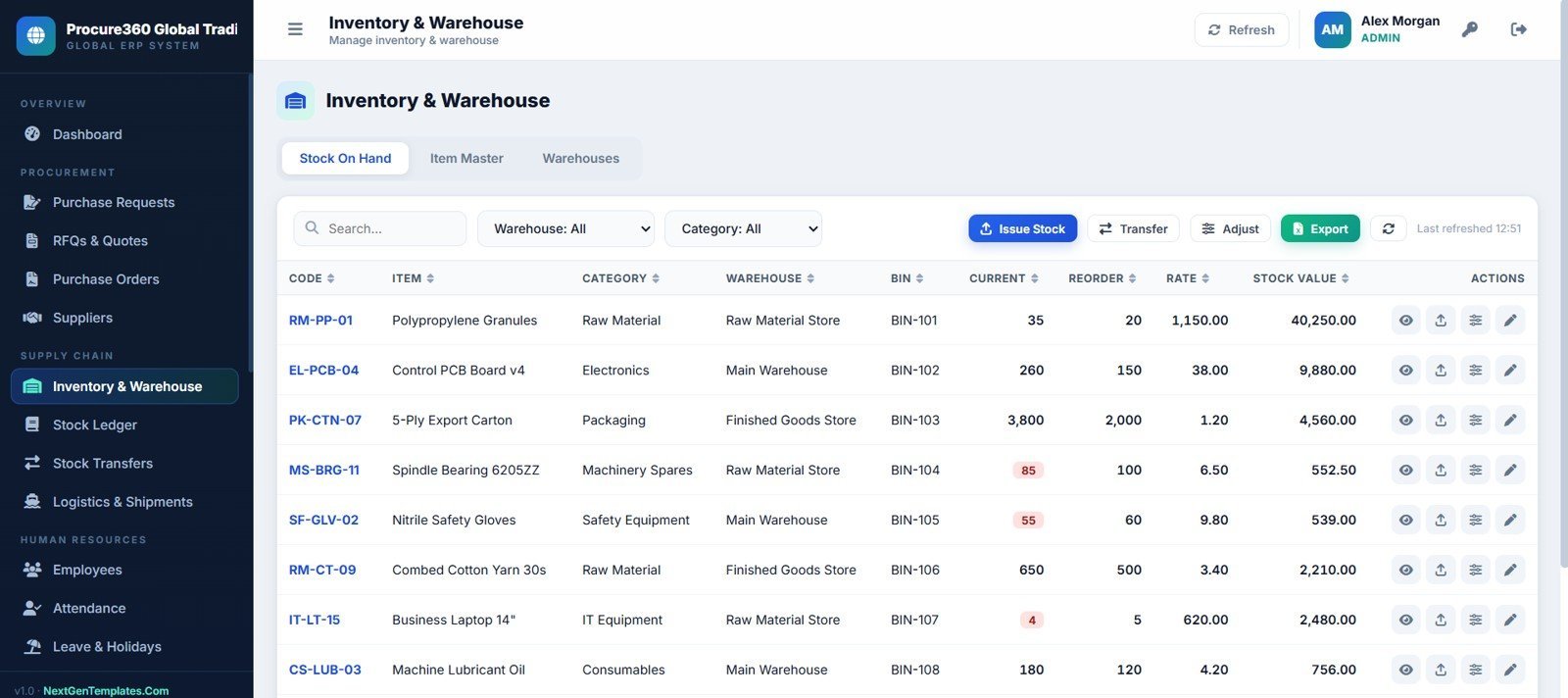Sort by the CODE column
Image resolution: width=1568 pixels, height=698 pixels.
point(312,278)
